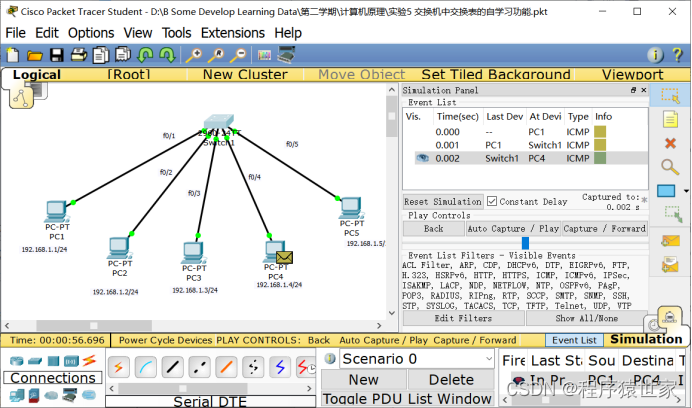
Task: Open the drawing palette icon
Action: coord(264,56)
